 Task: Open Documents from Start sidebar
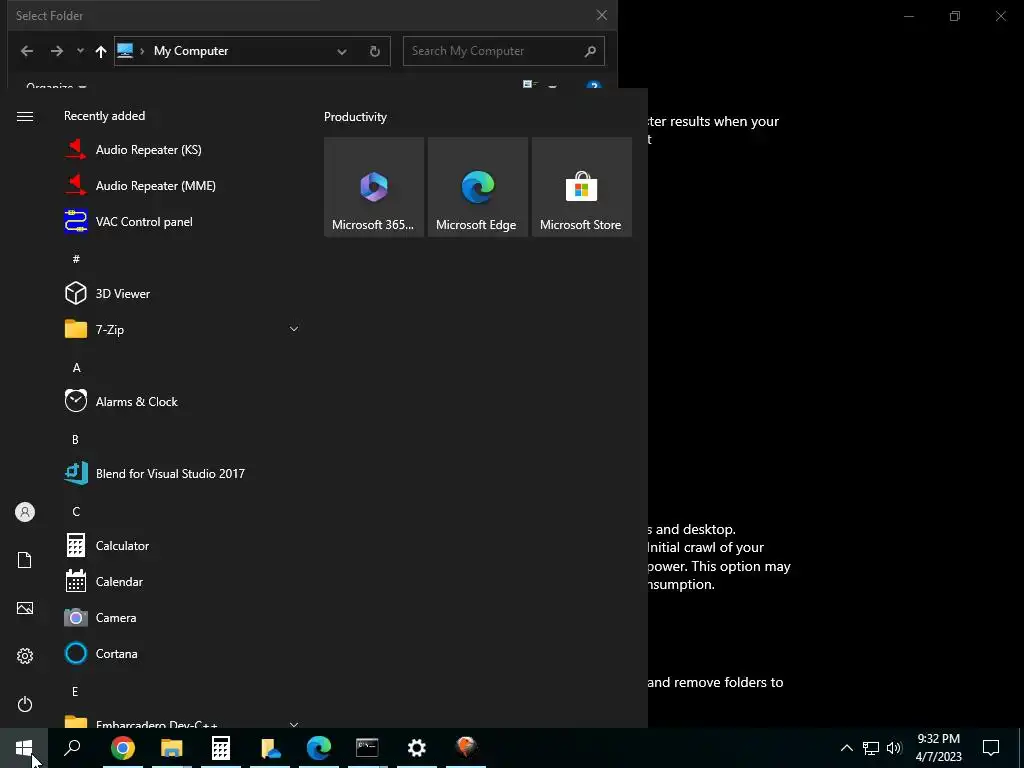(25, 560)
